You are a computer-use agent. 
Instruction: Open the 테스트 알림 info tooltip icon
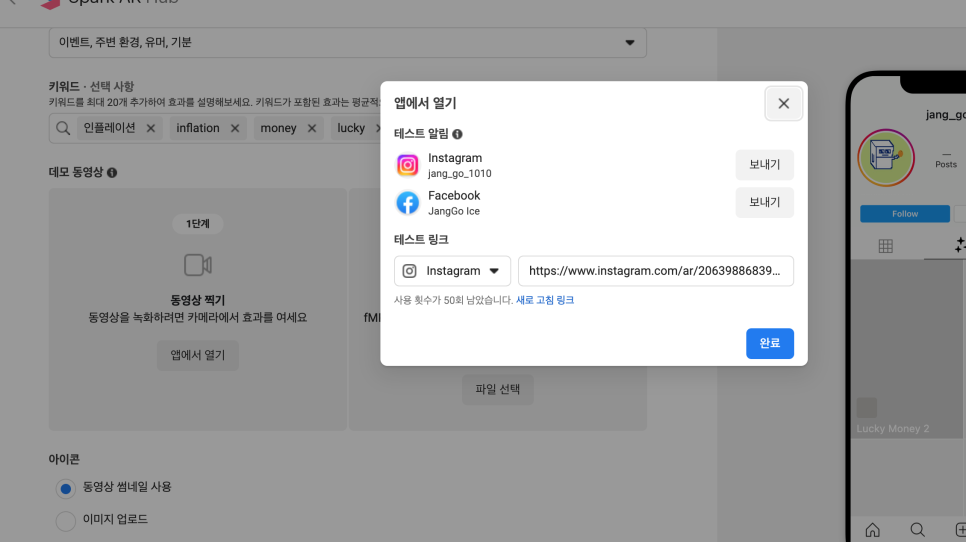457,134
